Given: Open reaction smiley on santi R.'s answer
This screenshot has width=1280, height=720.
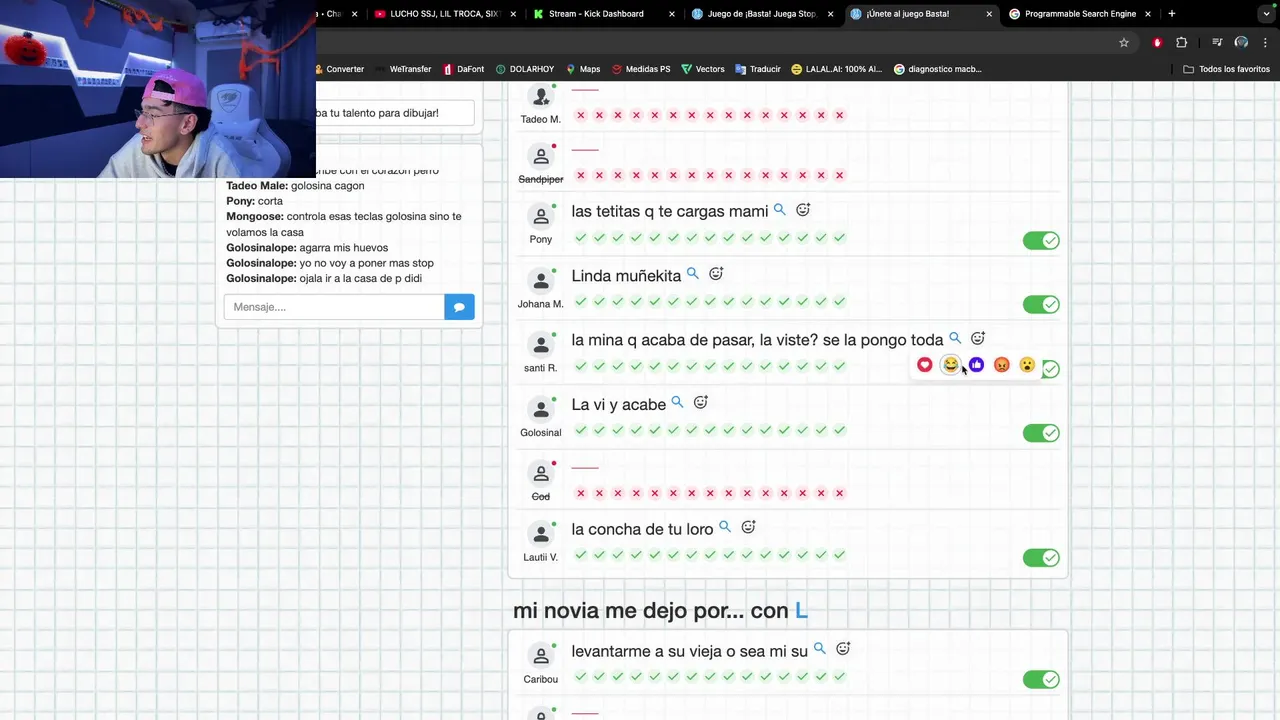Looking at the screenshot, I should tap(978, 338).
